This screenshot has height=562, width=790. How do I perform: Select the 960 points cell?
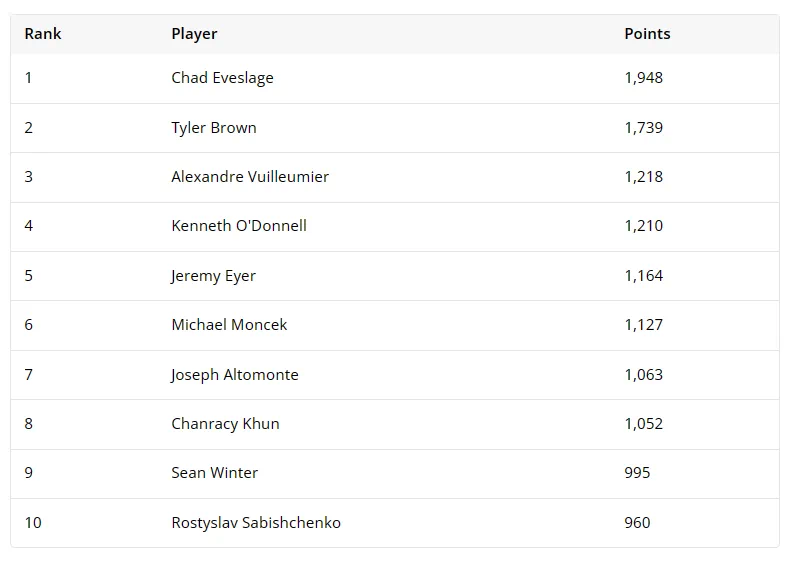click(x=637, y=523)
